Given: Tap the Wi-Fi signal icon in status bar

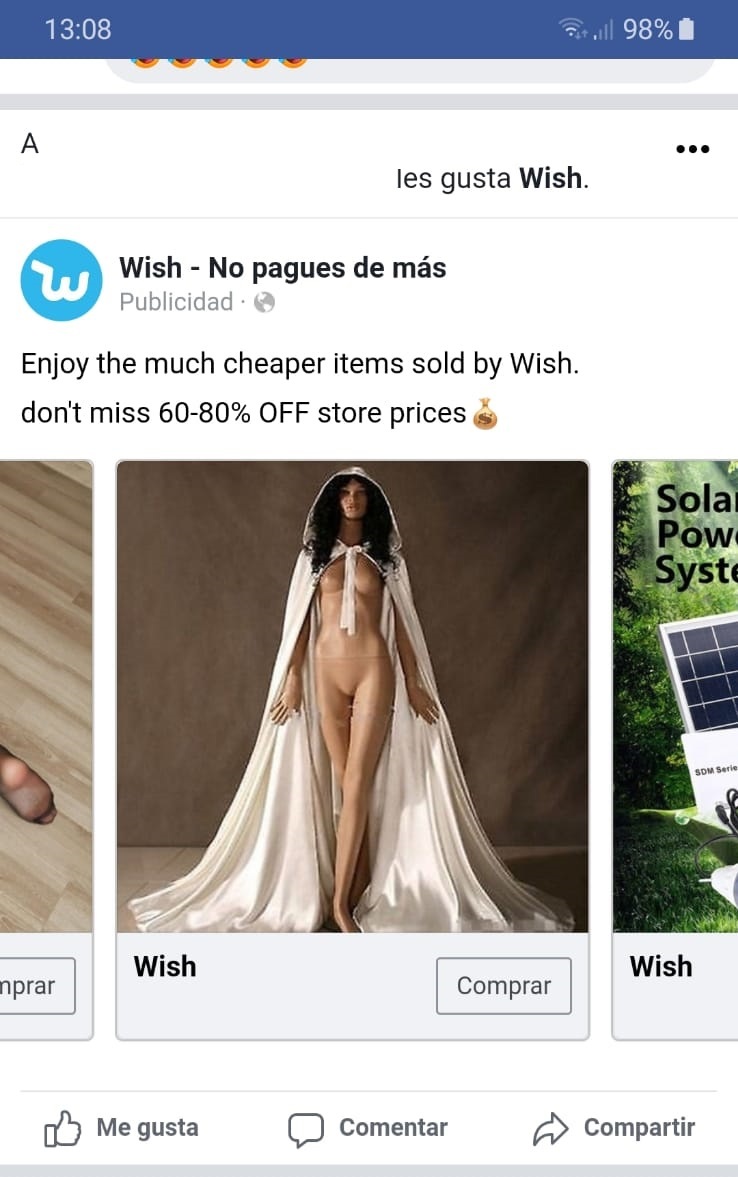Looking at the screenshot, I should tap(572, 29).
